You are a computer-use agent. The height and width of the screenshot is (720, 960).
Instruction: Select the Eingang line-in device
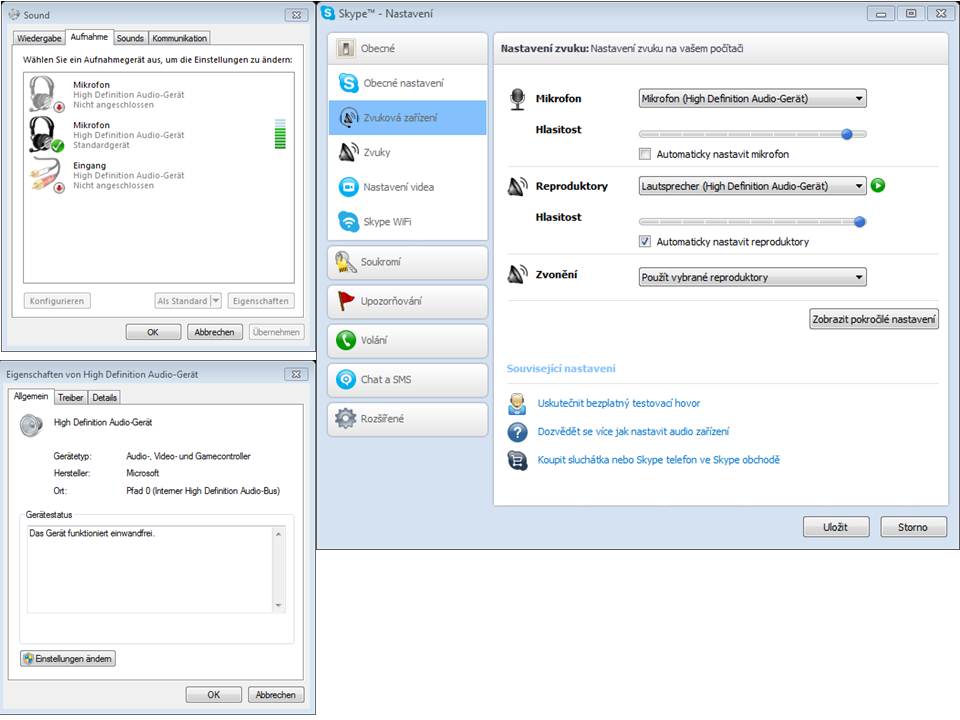coord(159,175)
